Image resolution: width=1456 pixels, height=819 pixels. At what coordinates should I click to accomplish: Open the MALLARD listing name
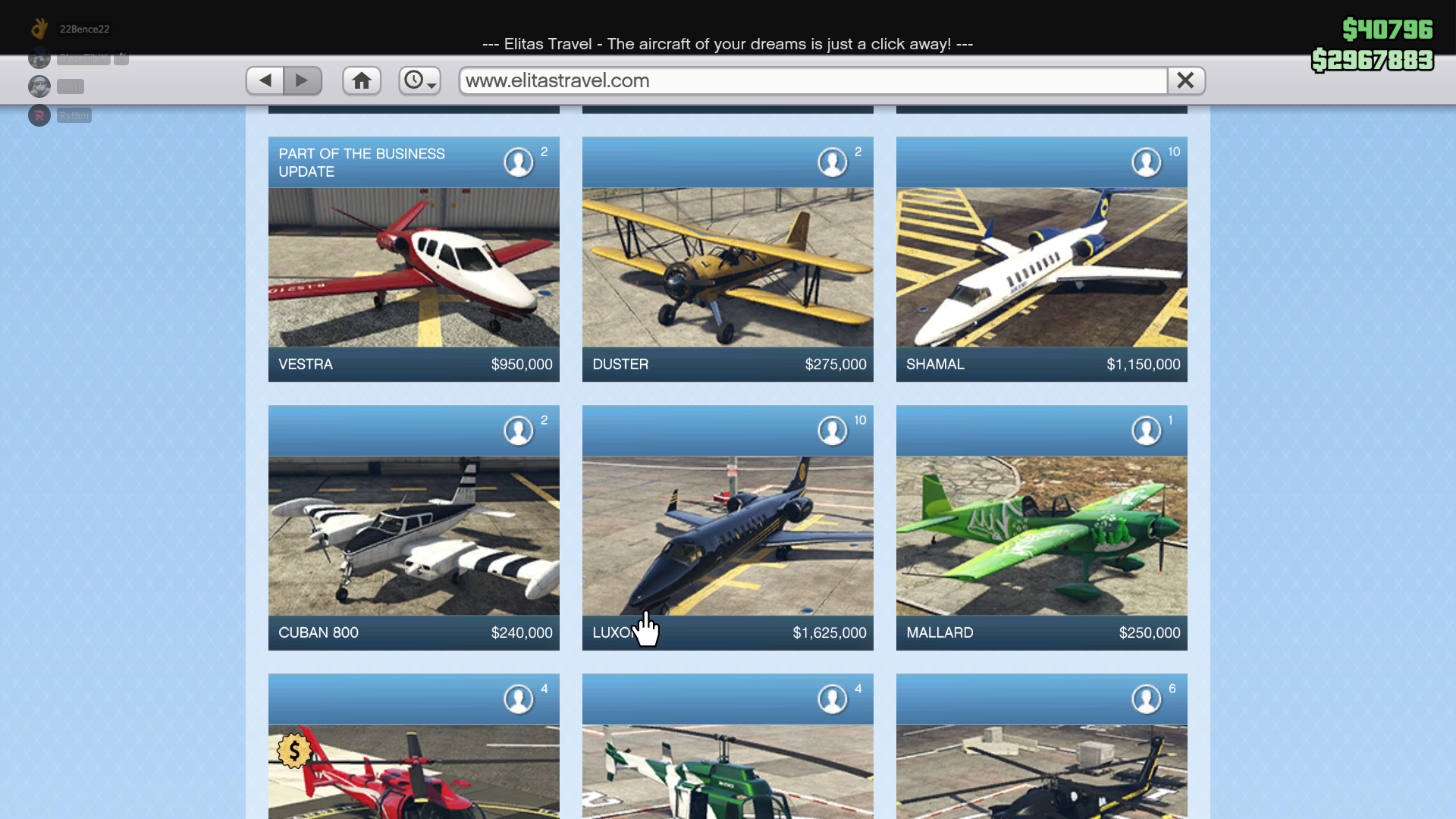[x=940, y=633]
